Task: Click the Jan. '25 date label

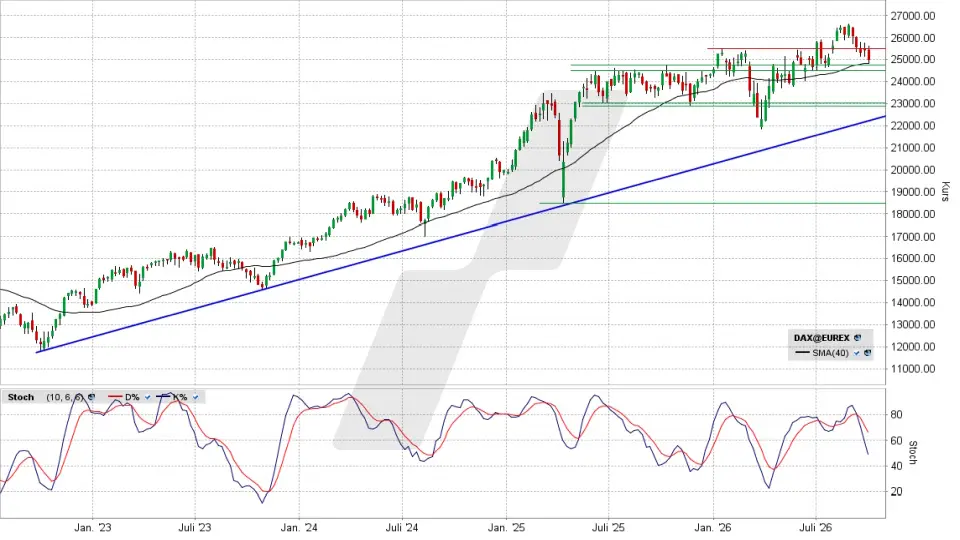Action: click(x=507, y=528)
